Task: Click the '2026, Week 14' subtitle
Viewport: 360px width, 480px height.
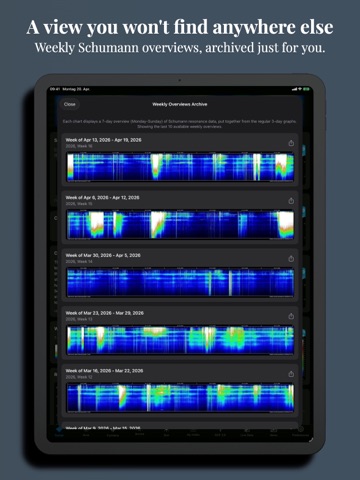Action: (79, 261)
